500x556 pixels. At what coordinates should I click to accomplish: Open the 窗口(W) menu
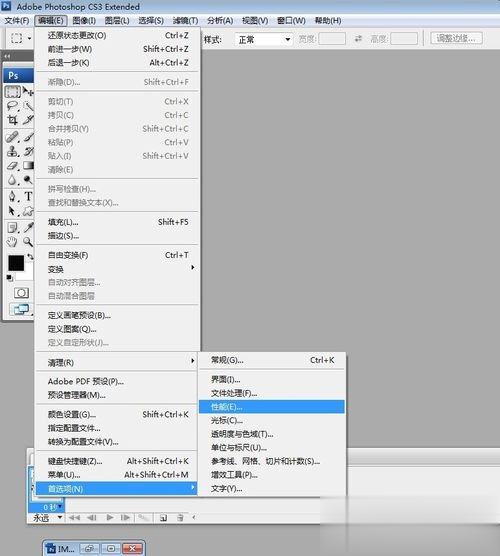291,21
